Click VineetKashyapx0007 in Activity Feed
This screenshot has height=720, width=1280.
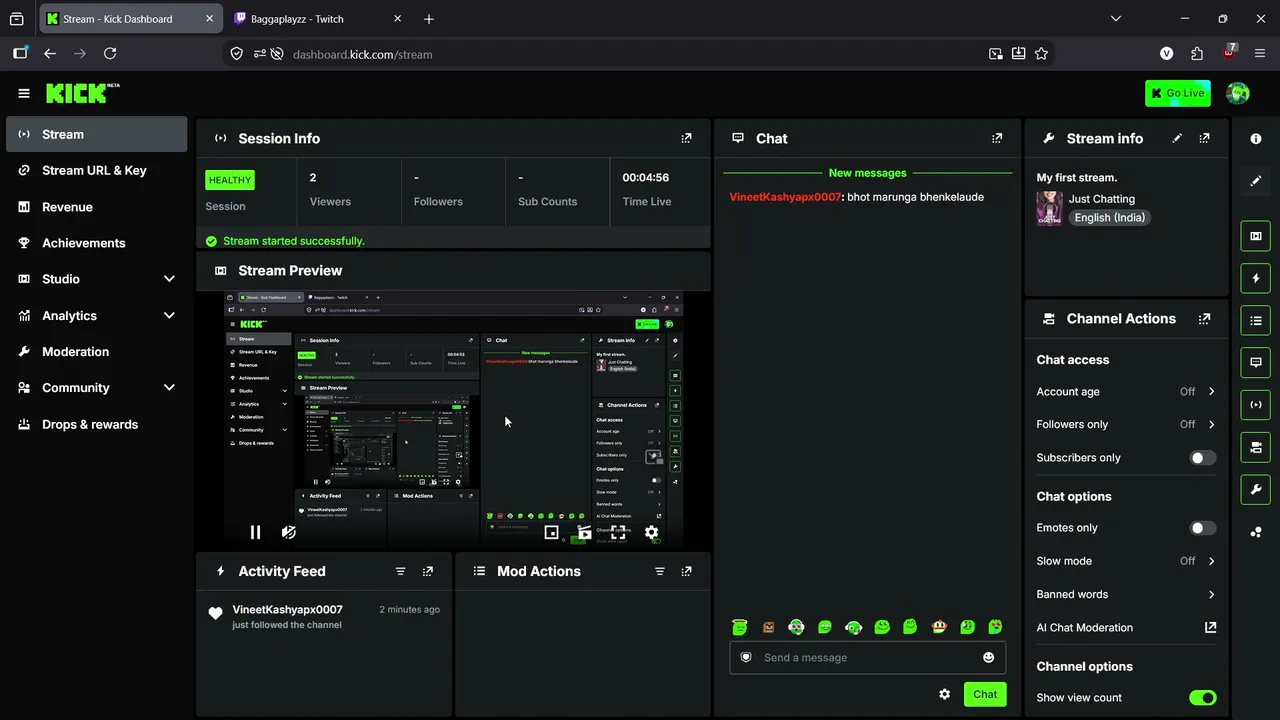click(288, 610)
